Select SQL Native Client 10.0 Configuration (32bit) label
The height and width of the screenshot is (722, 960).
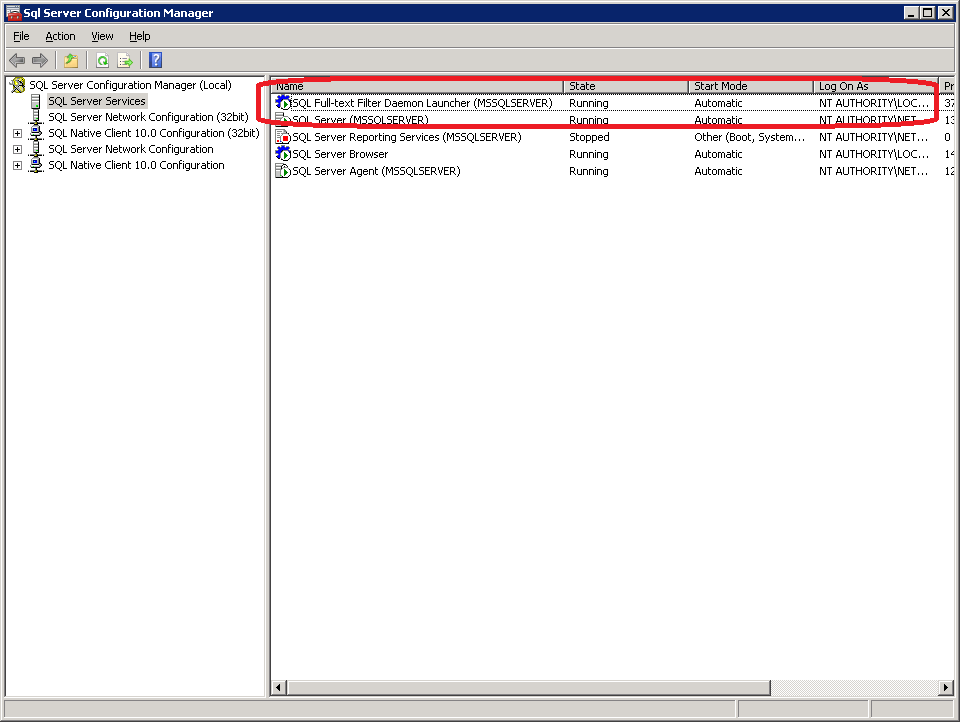coord(154,133)
